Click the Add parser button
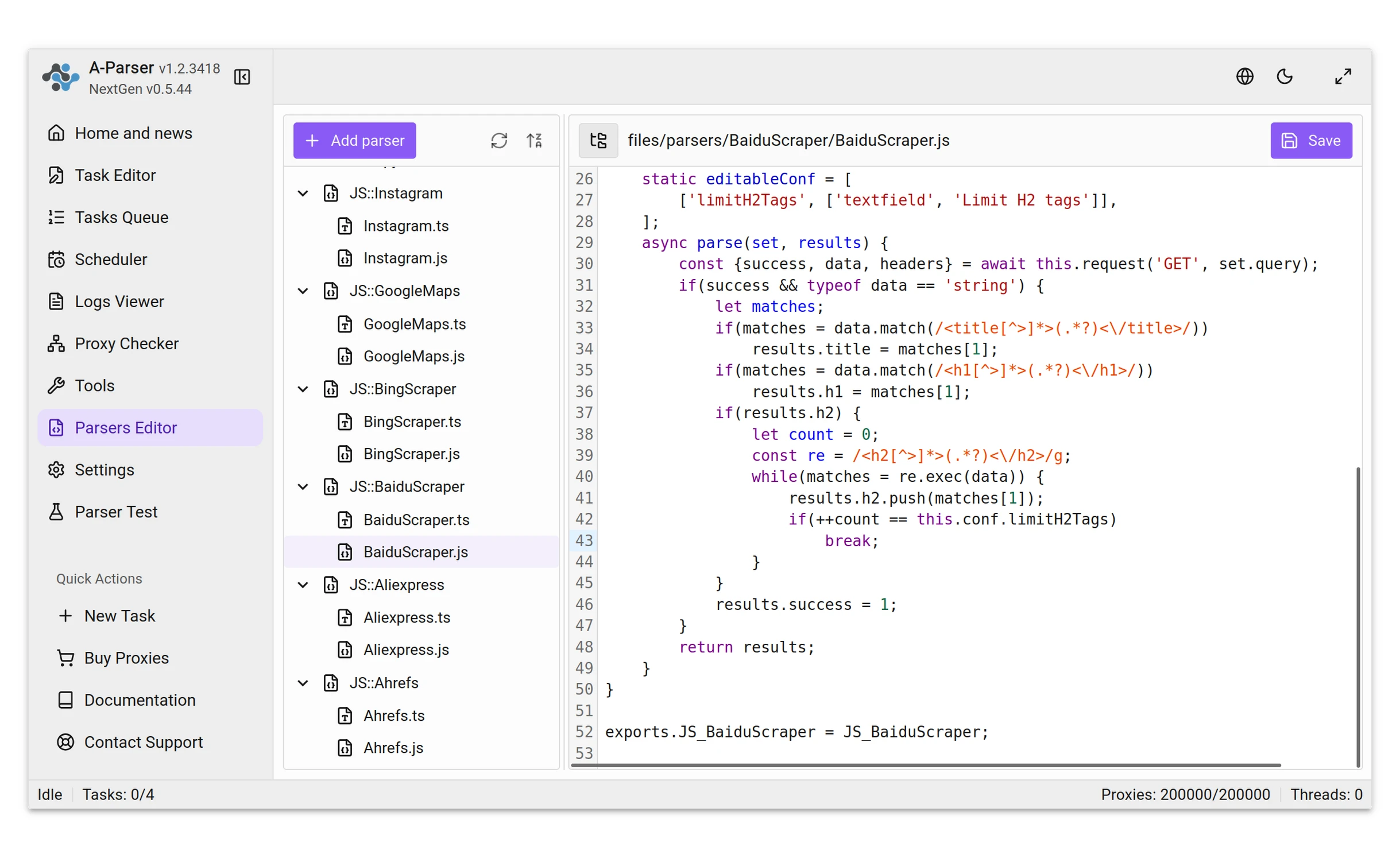Image resolution: width=1400 pixels, height=858 pixels. click(x=354, y=141)
